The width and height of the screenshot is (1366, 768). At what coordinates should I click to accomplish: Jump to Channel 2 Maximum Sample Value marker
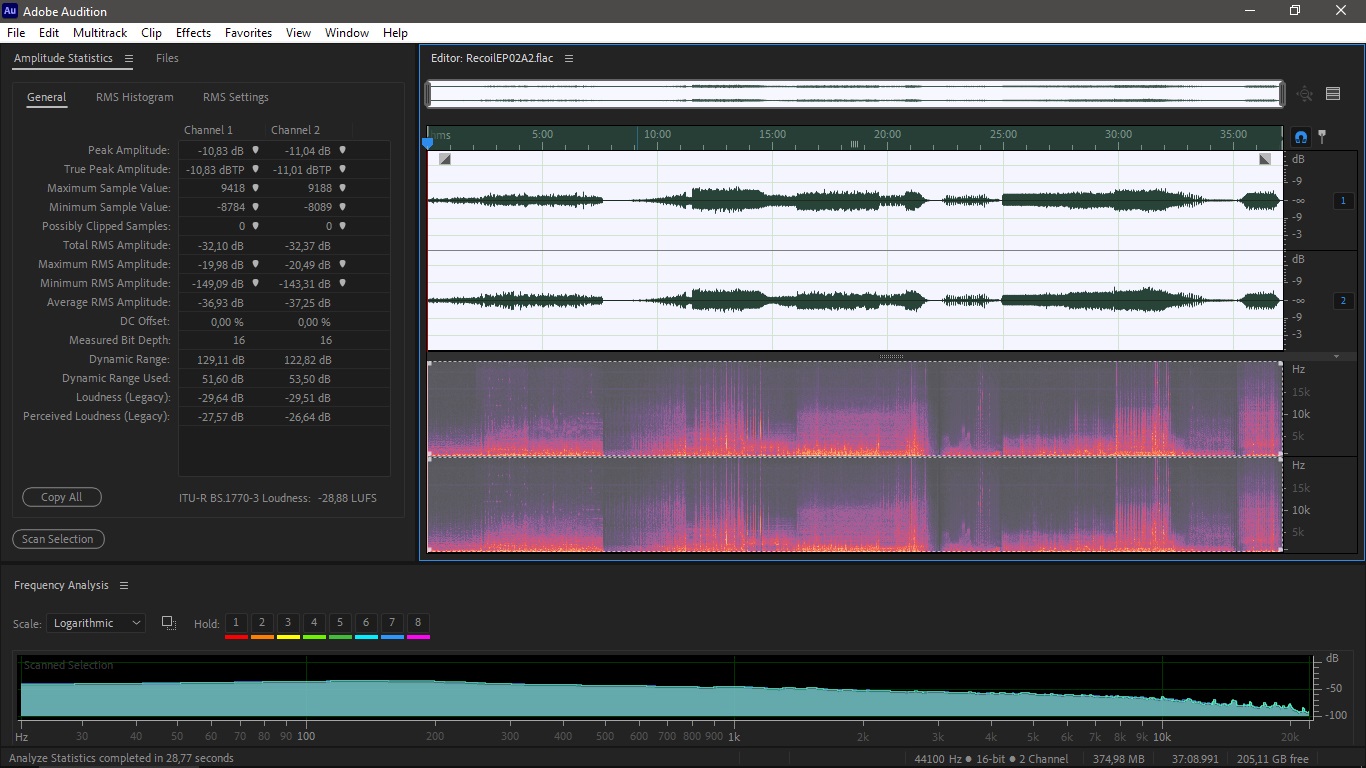point(342,188)
